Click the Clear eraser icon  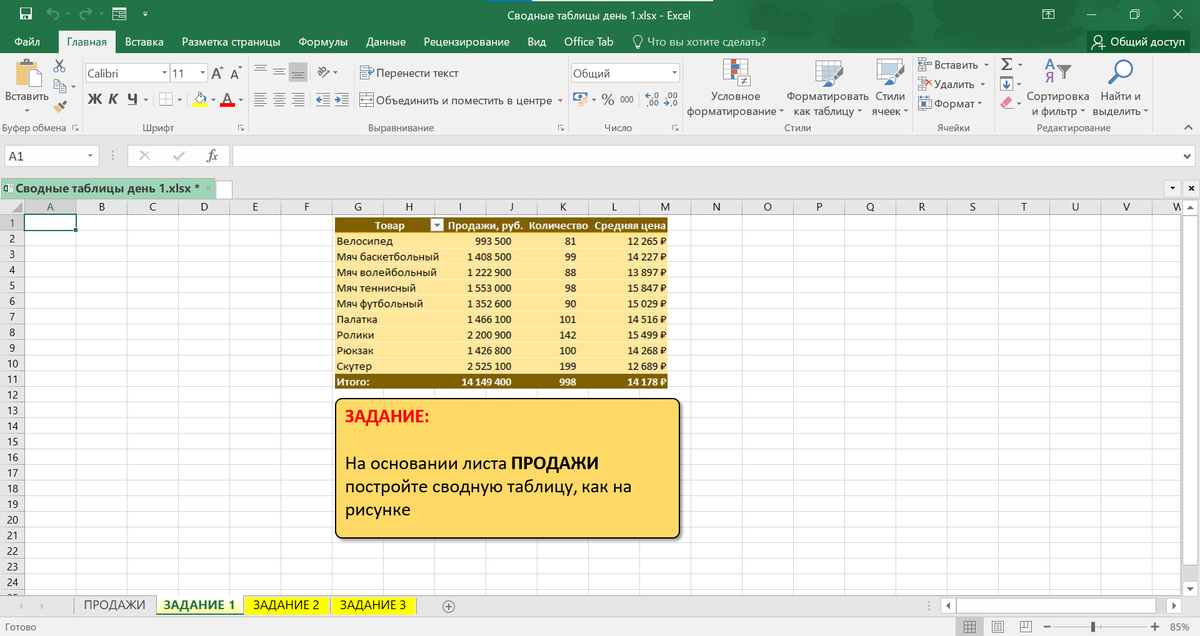click(1007, 104)
